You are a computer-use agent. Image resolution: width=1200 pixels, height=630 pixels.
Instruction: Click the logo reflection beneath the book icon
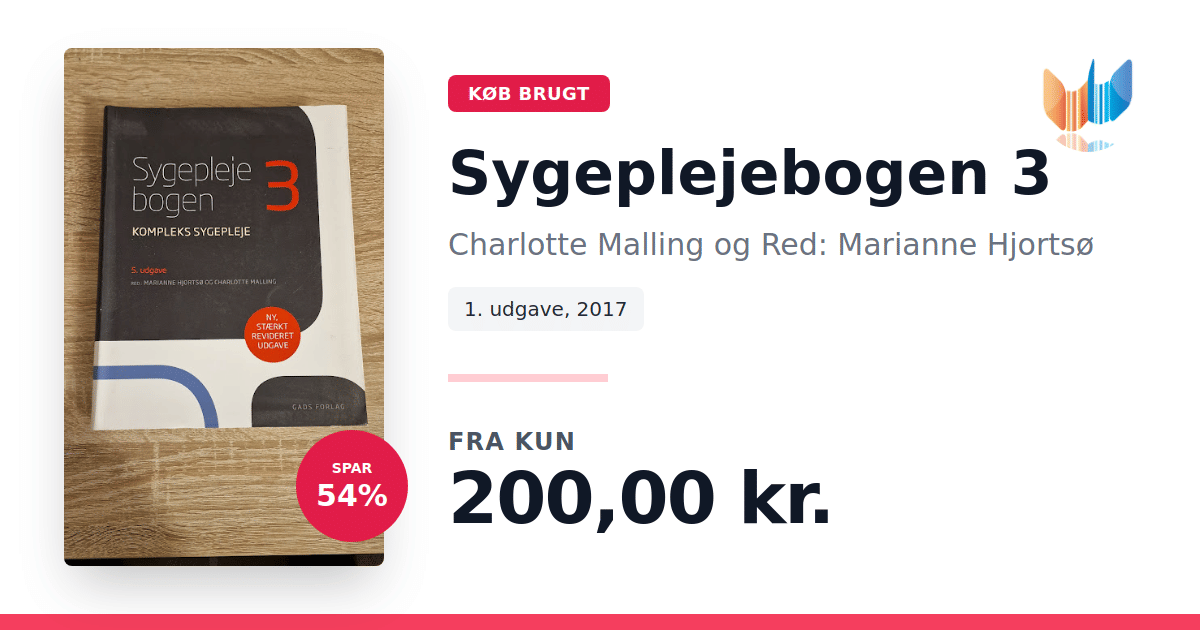(x=1086, y=143)
